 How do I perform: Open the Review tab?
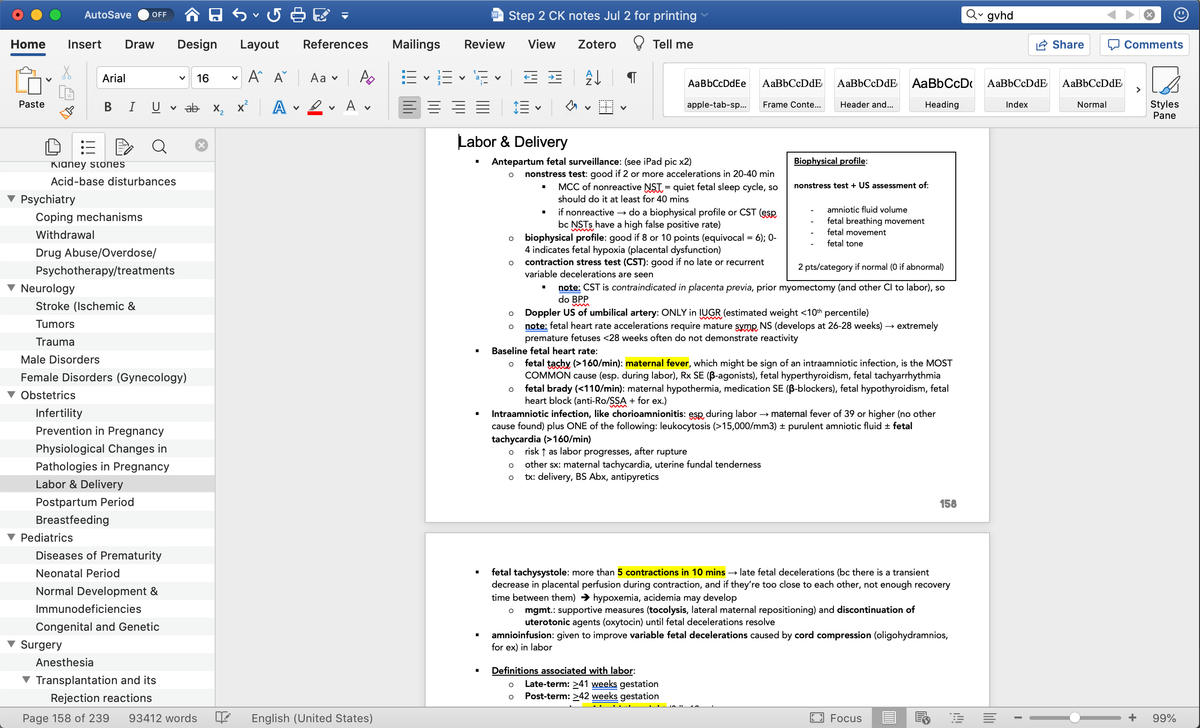tap(484, 44)
